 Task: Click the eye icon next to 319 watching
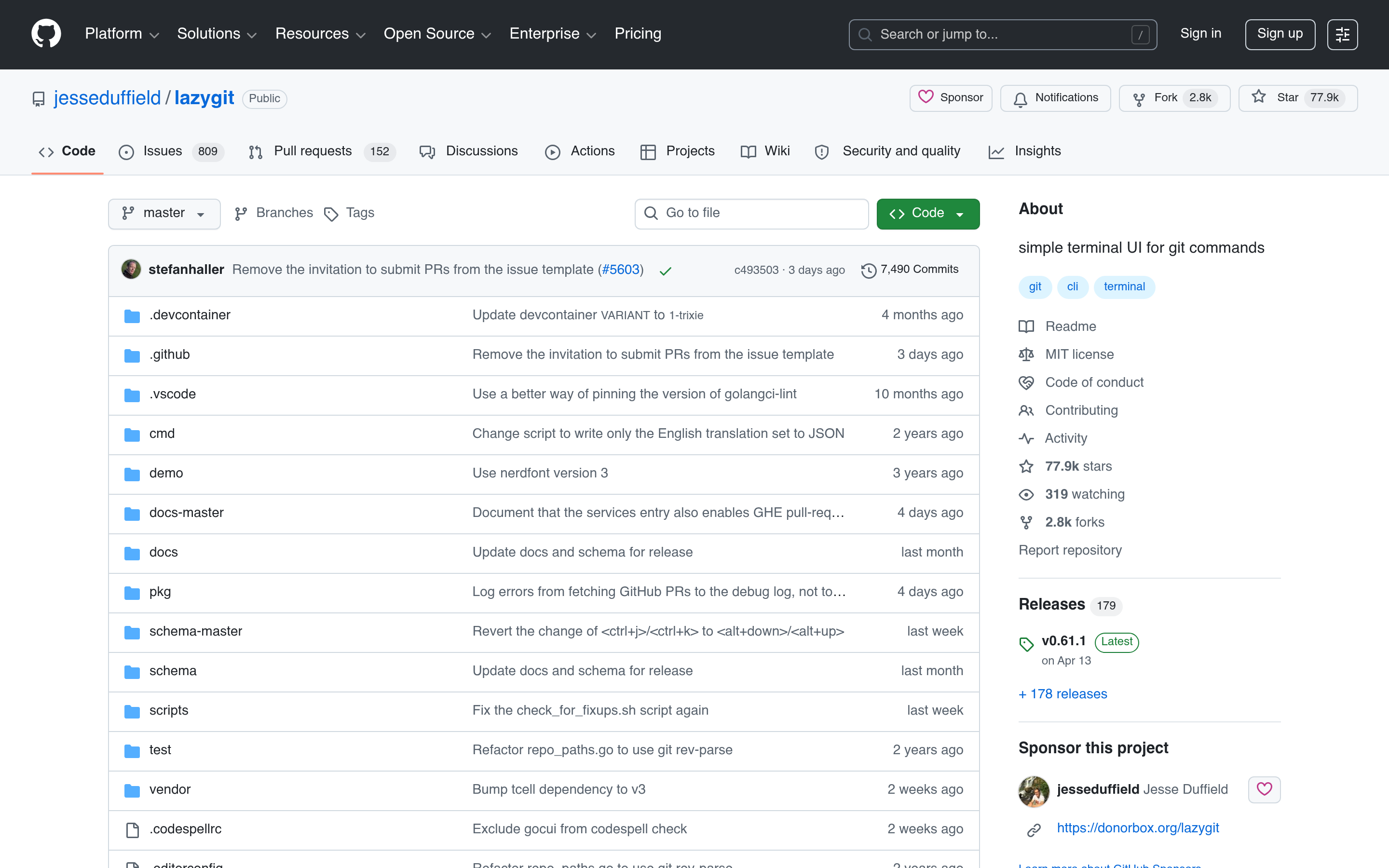(1026, 495)
